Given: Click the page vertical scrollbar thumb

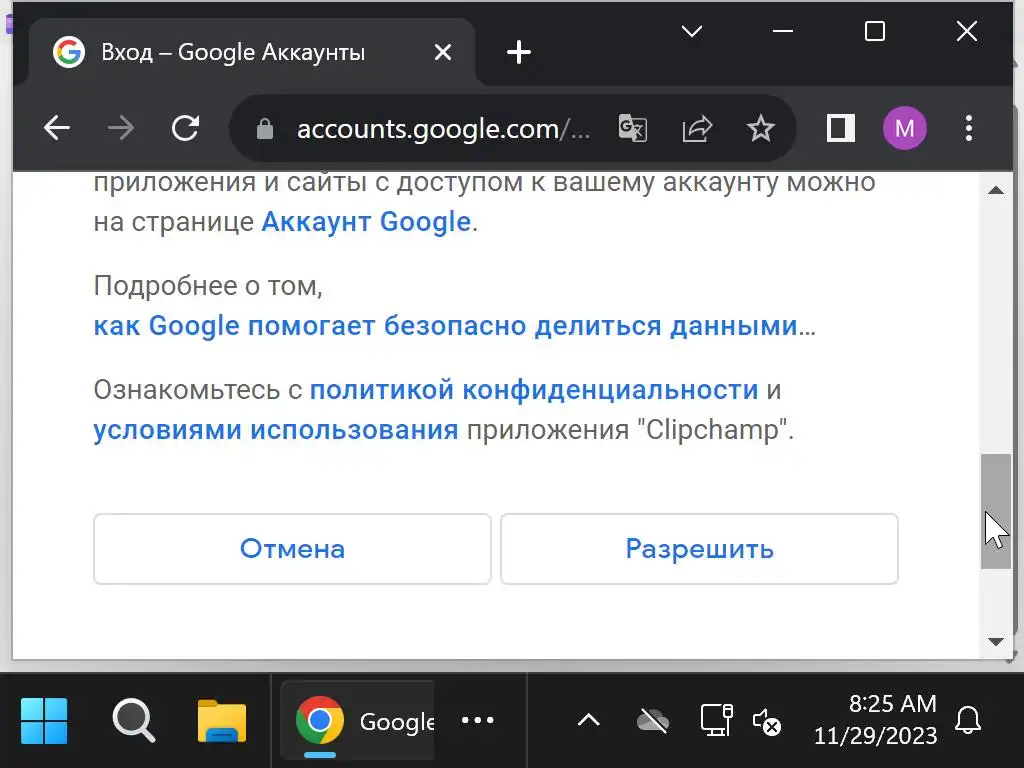Looking at the screenshot, I should click(x=995, y=511).
